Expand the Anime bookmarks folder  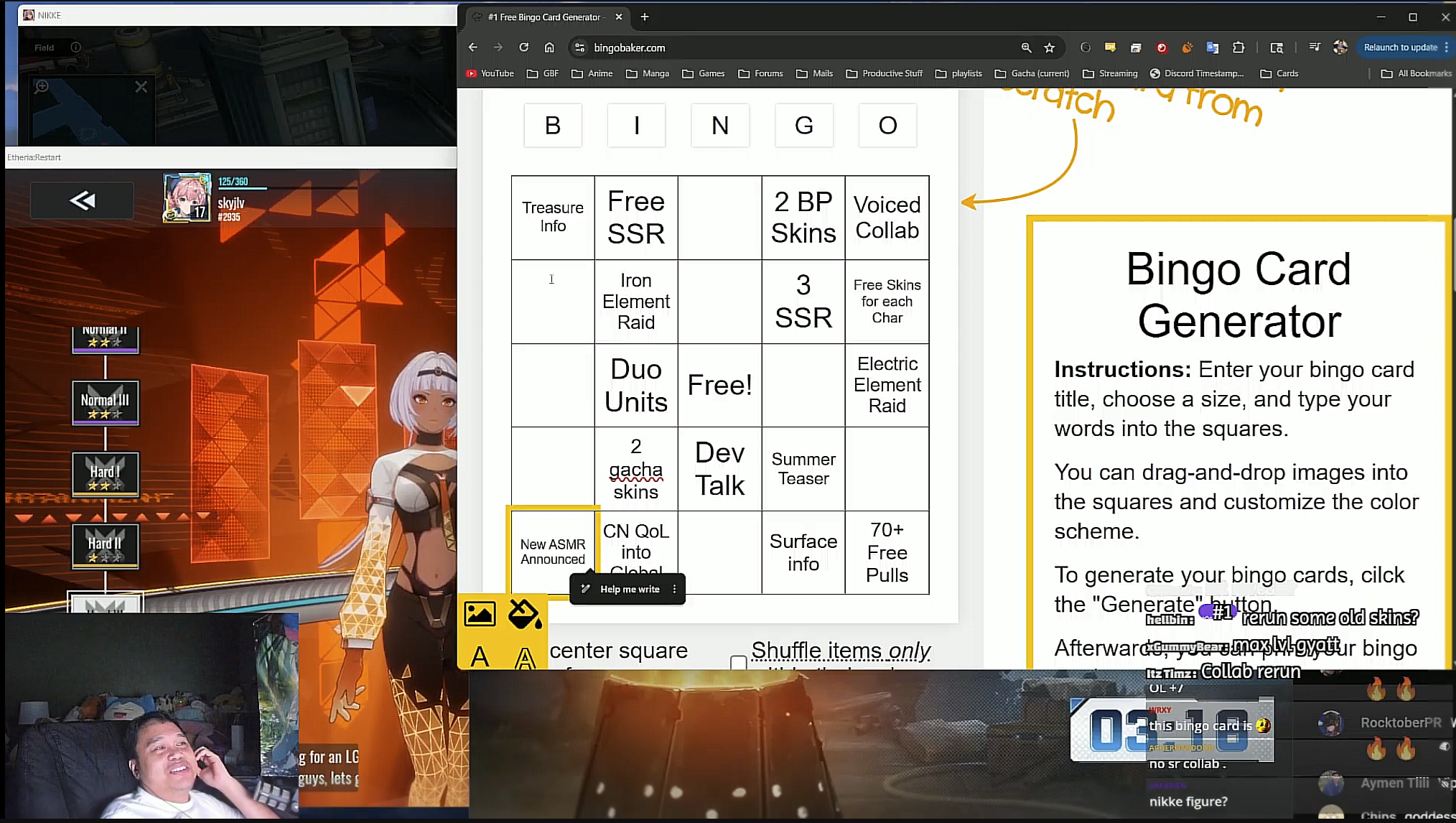tap(592, 73)
